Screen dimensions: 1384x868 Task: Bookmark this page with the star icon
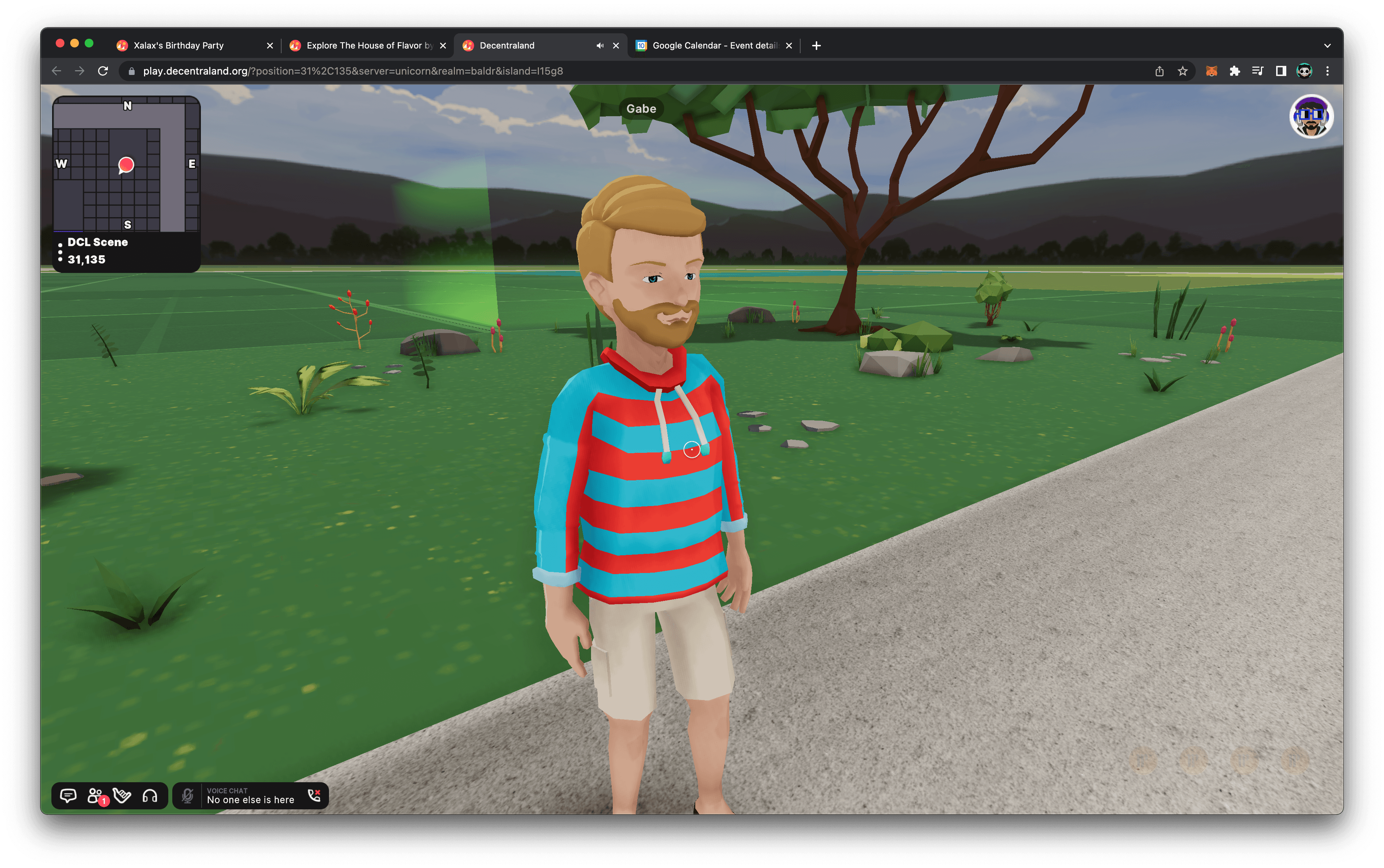pos(1182,71)
